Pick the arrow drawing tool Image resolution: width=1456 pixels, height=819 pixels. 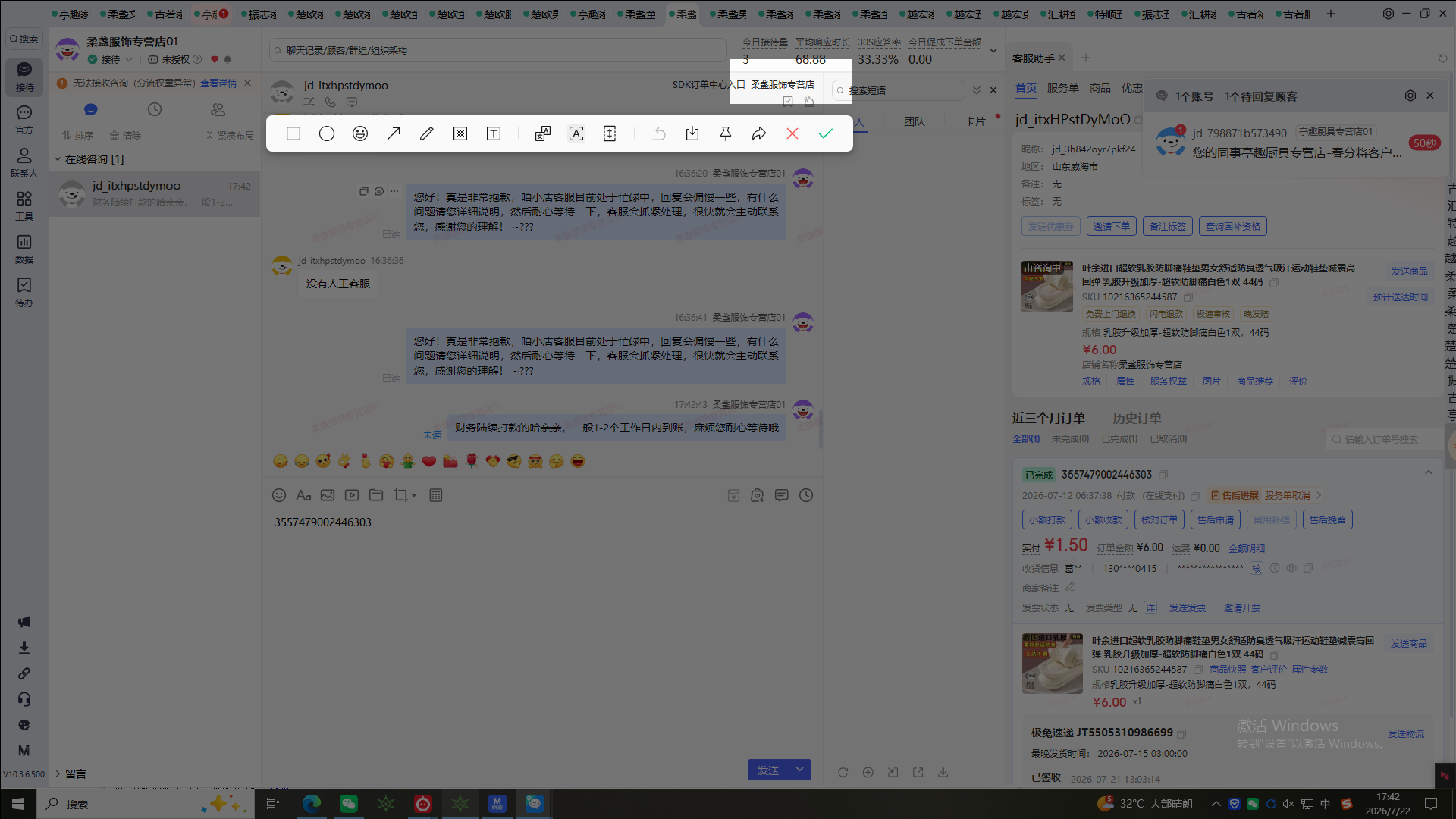pos(394,133)
